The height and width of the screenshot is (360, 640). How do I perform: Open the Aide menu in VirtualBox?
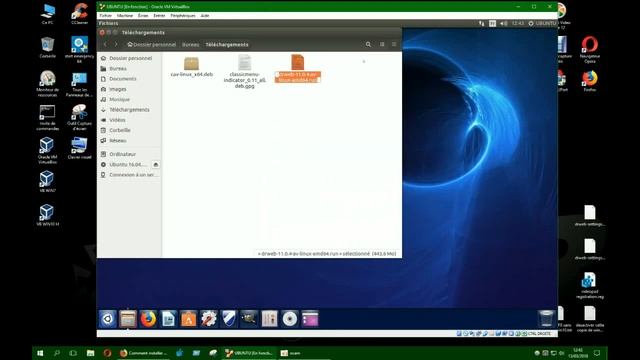[205, 16]
